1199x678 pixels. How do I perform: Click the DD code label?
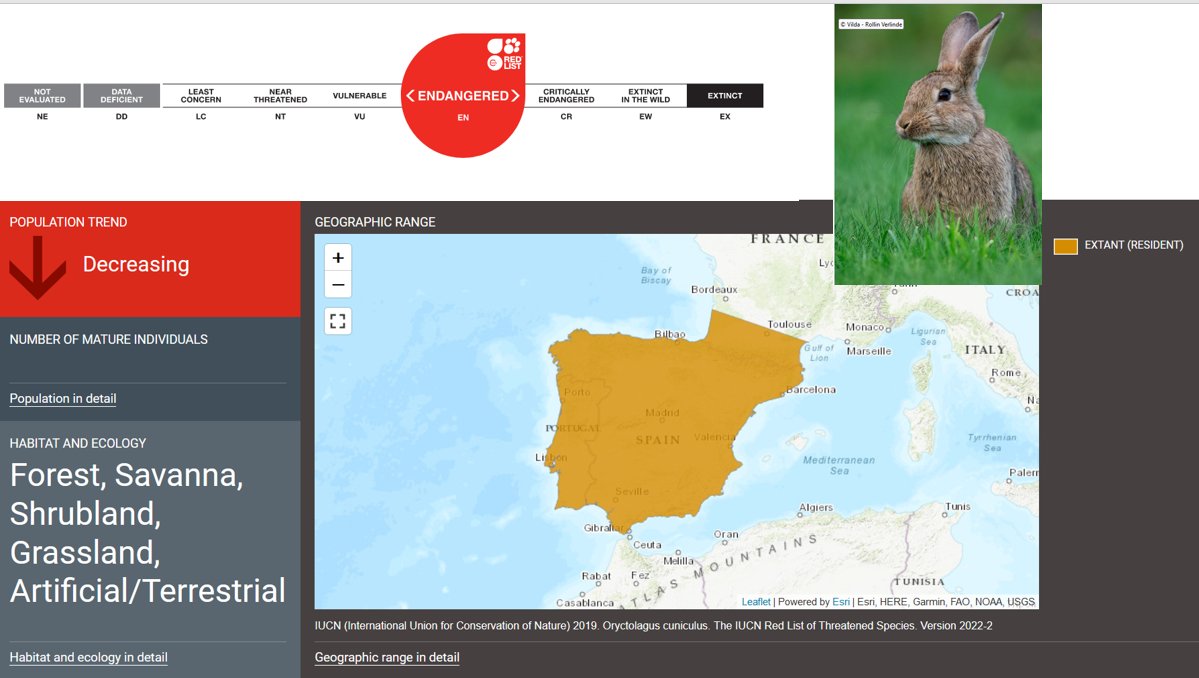[x=122, y=117]
